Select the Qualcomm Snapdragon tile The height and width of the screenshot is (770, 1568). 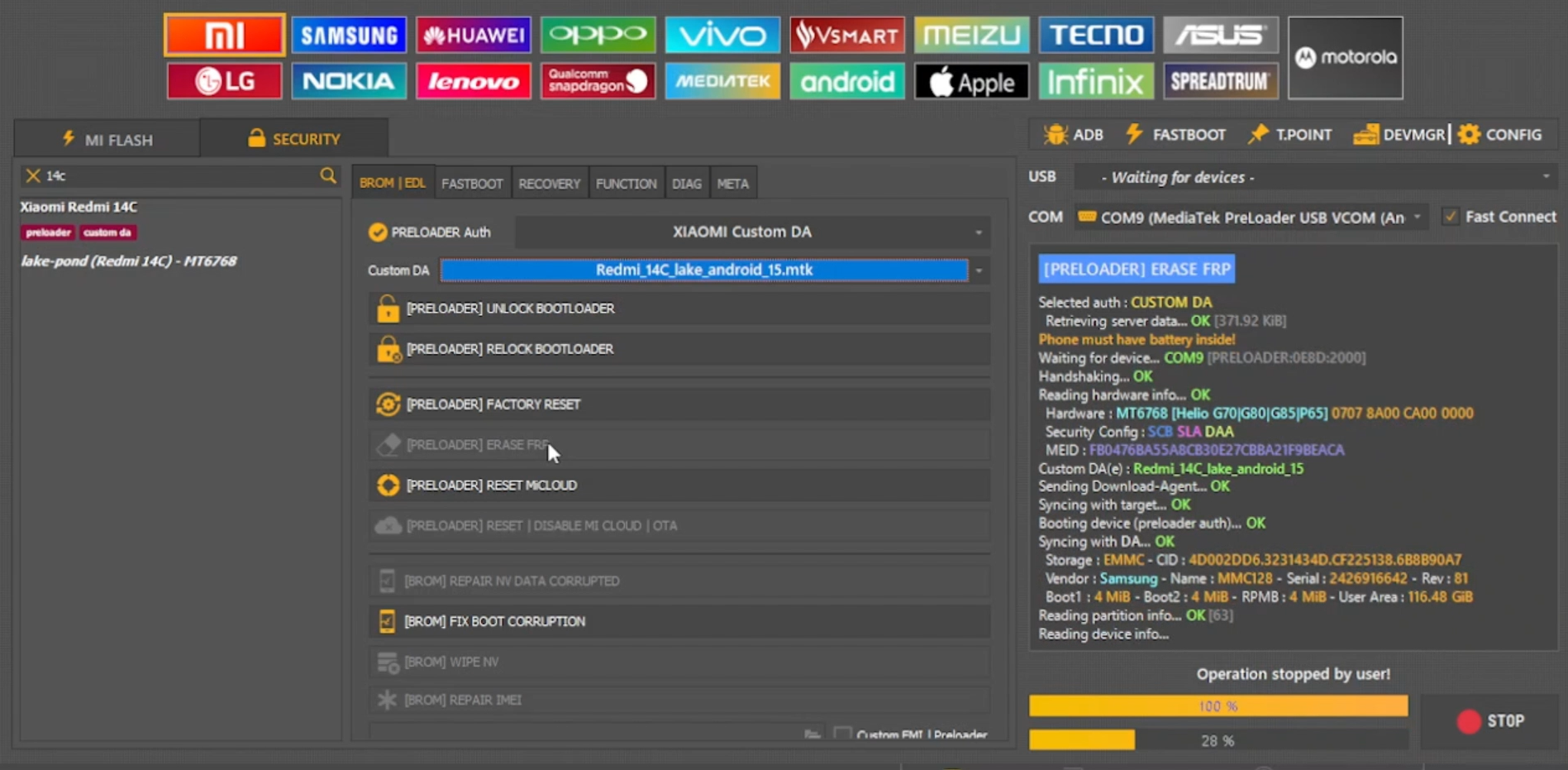(598, 81)
